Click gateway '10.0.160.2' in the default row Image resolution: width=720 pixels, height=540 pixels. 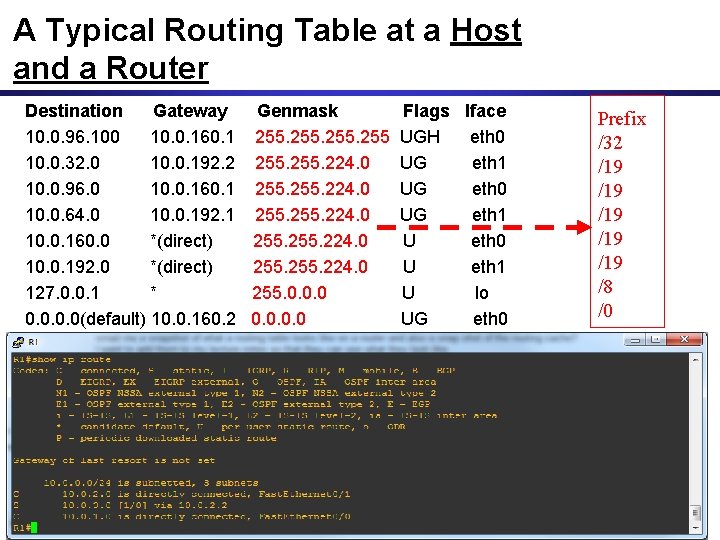pyautogui.click(x=193, y=319)
